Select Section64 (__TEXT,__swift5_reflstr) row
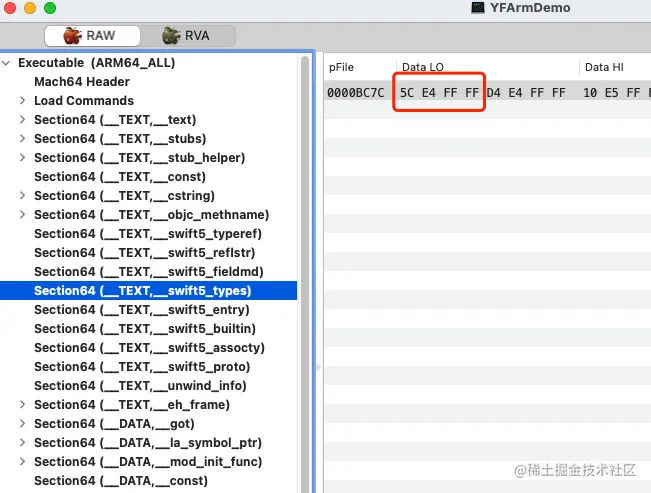Viewport: 651px width, 493px height. [149, 253]
